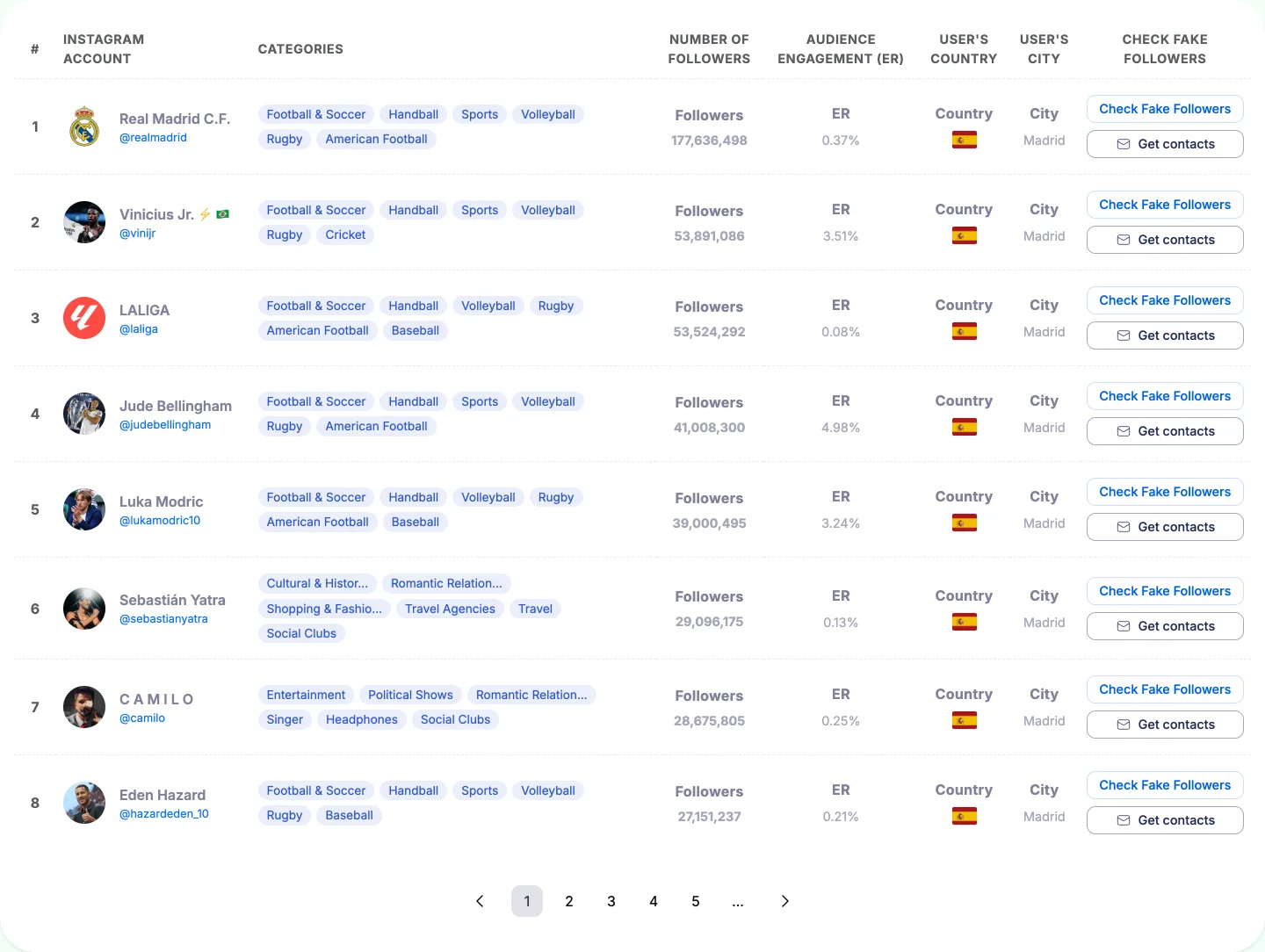Click Spain flag in CAMILO row
Image resolution: width=1265 pixels, height=952 pixels.
click(965, 721)
